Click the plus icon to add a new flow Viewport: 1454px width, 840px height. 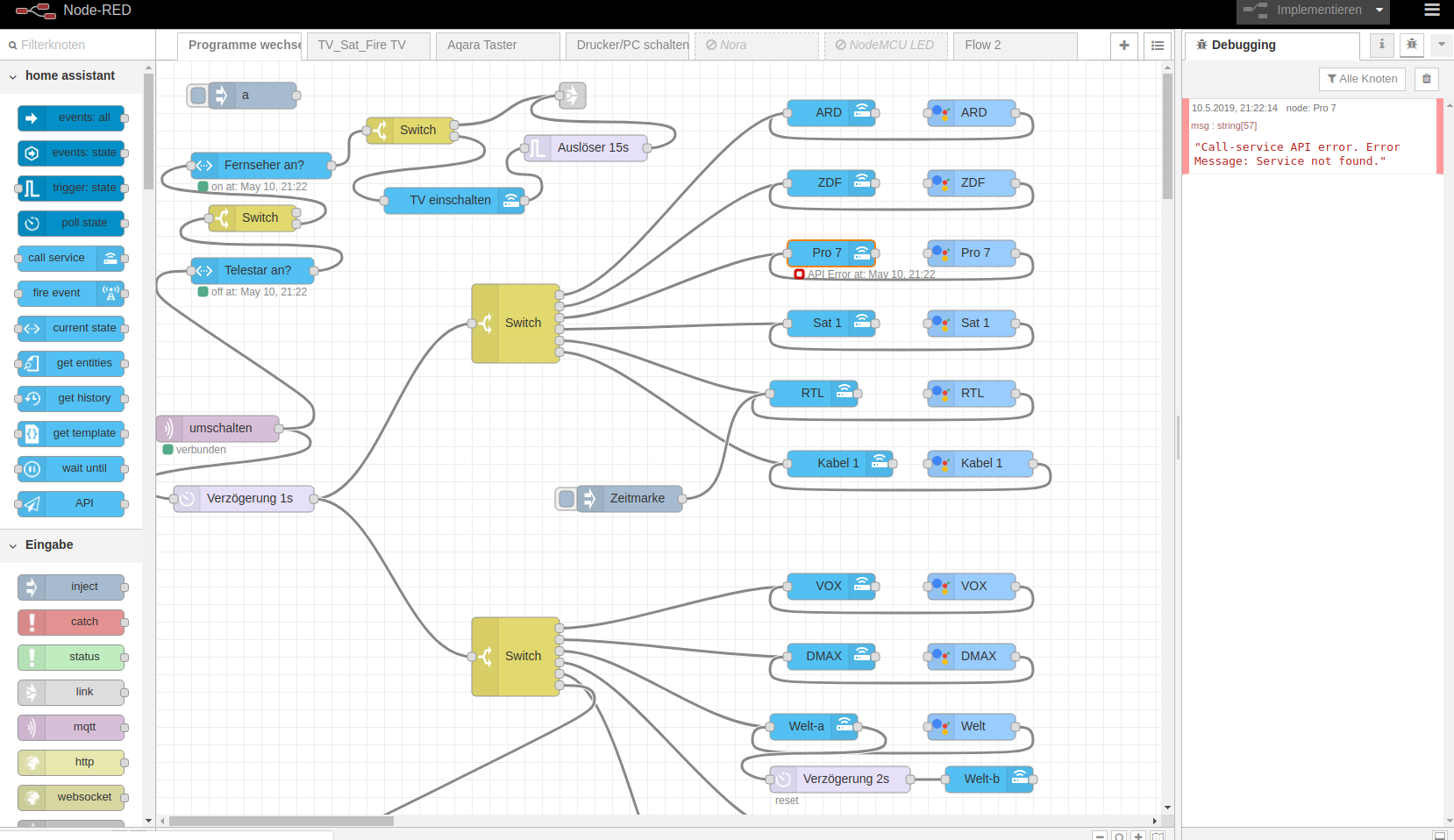point(1124,45)
